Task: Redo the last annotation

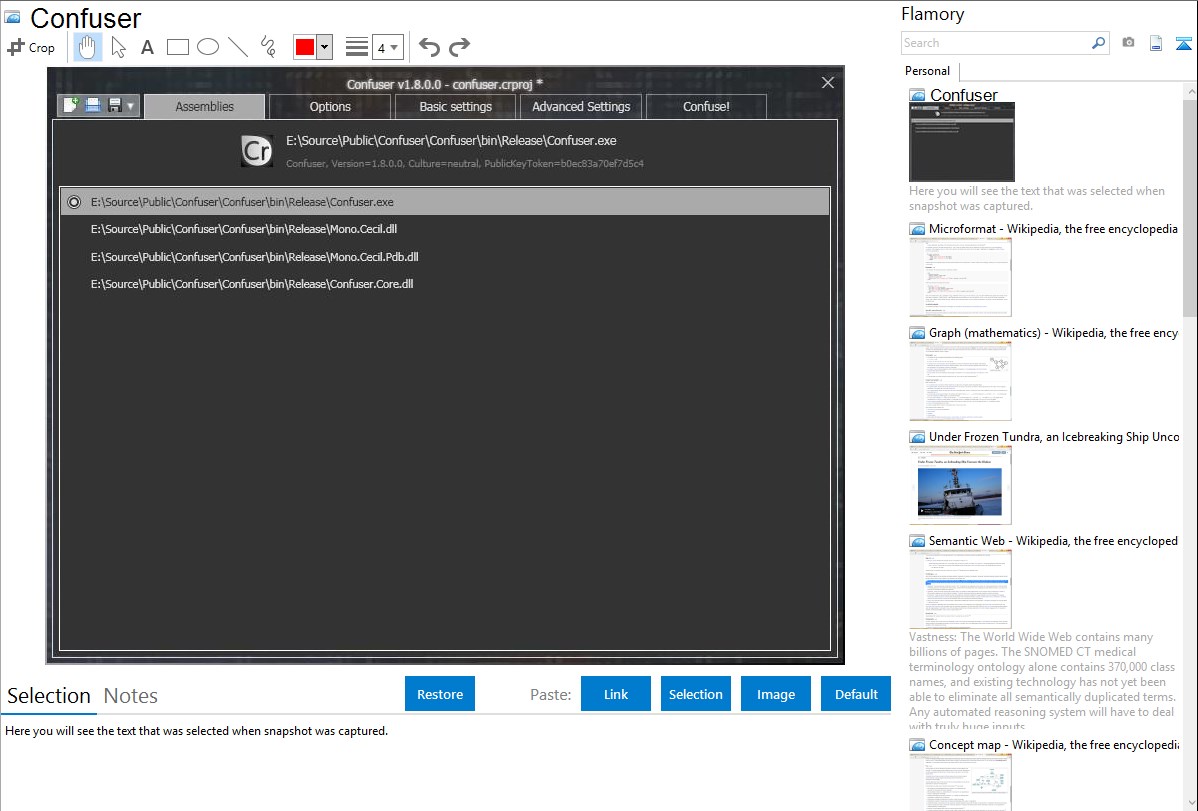Action: click(x=459, y=47)
